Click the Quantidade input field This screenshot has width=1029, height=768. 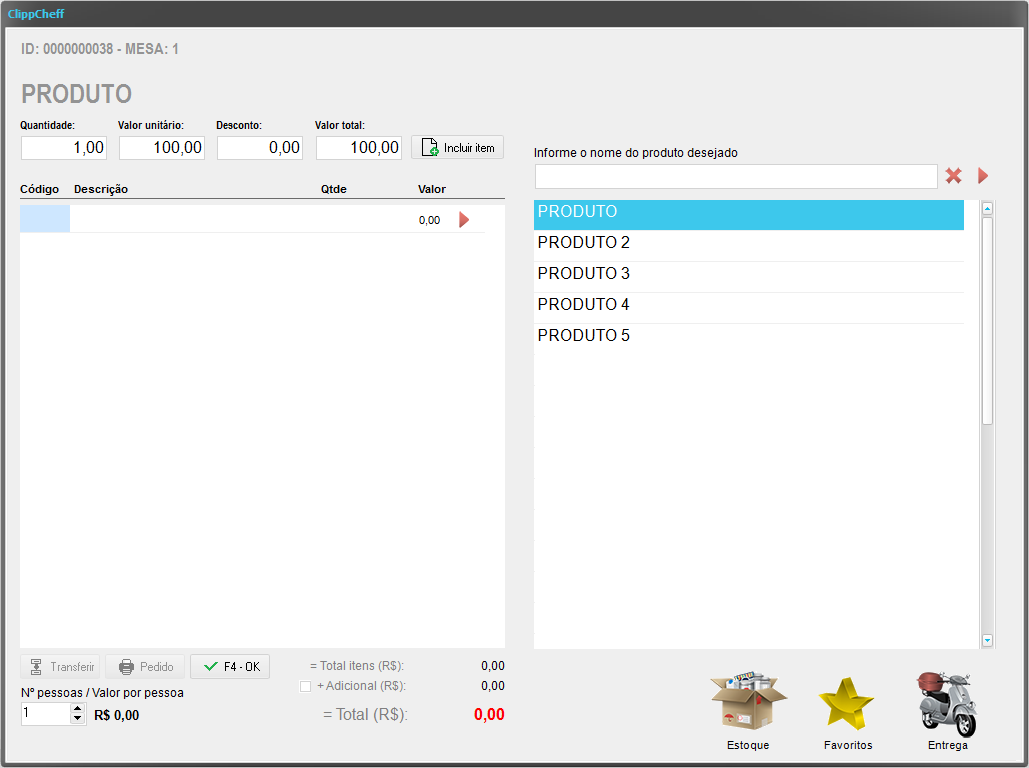point(64,148)
